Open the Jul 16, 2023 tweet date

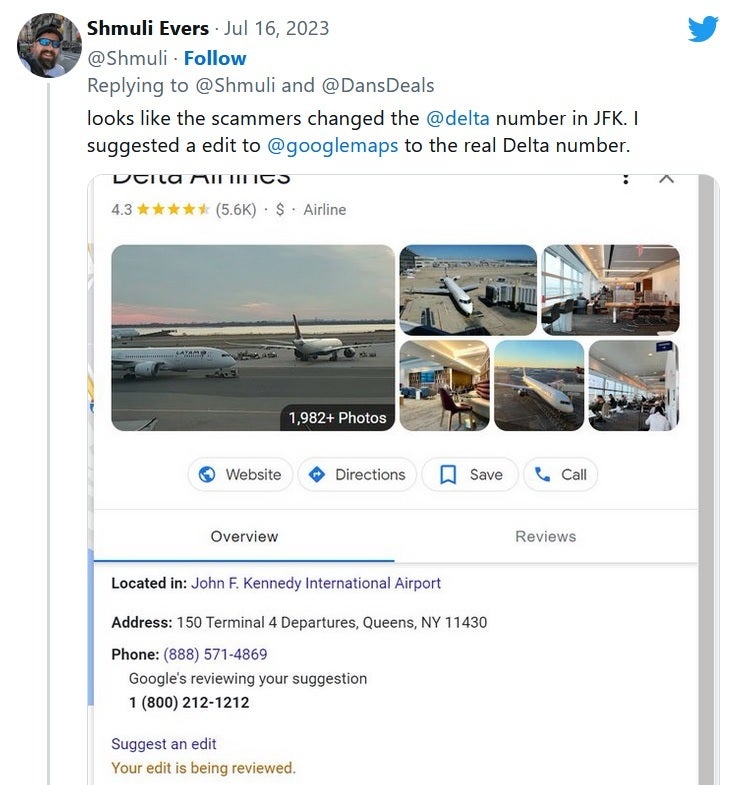point(276,28)
